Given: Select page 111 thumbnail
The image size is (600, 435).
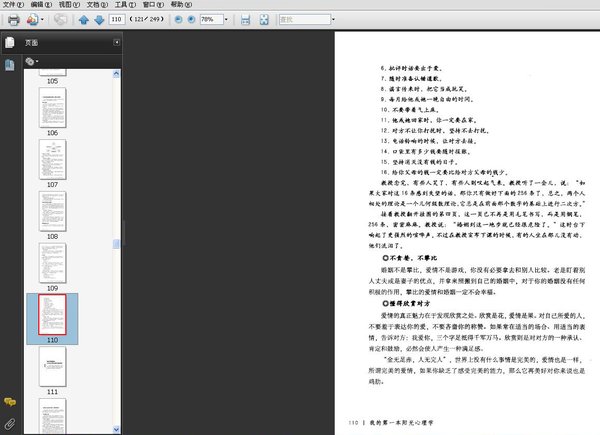Looking at the screenshot, I should pos(52,367).
